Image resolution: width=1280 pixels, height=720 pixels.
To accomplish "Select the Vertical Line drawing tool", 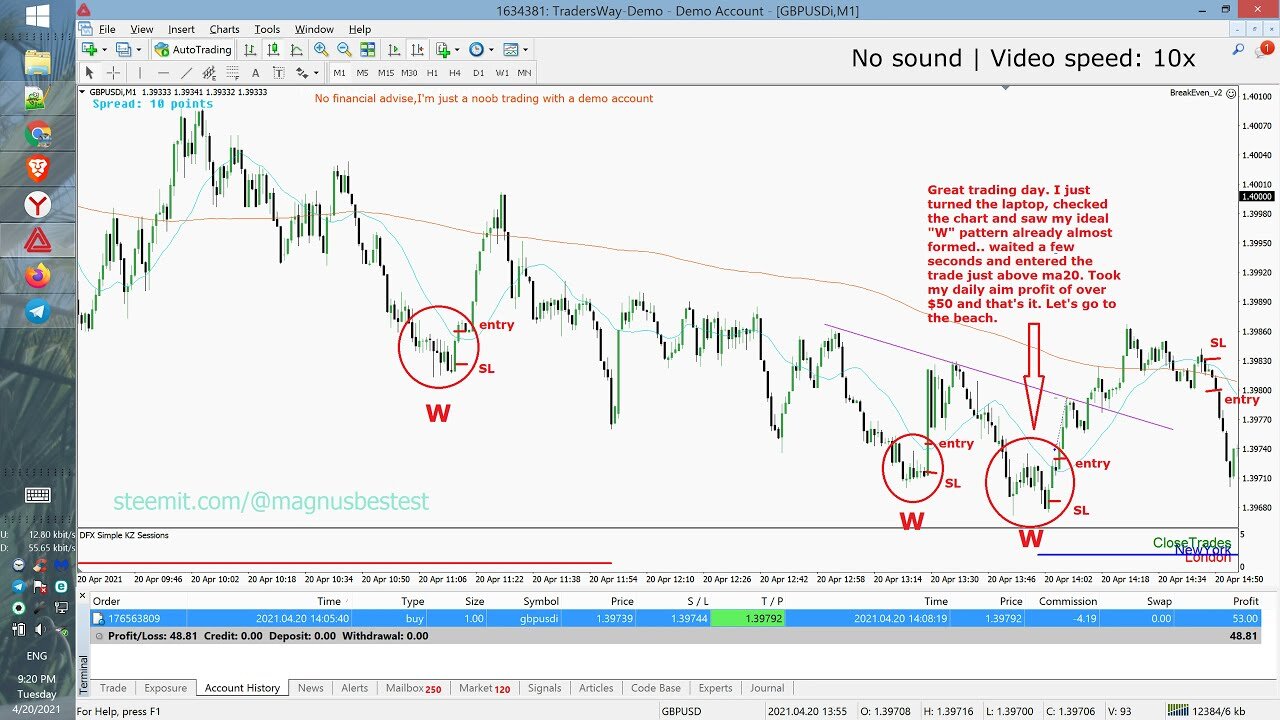I will (x=140, y=73).
